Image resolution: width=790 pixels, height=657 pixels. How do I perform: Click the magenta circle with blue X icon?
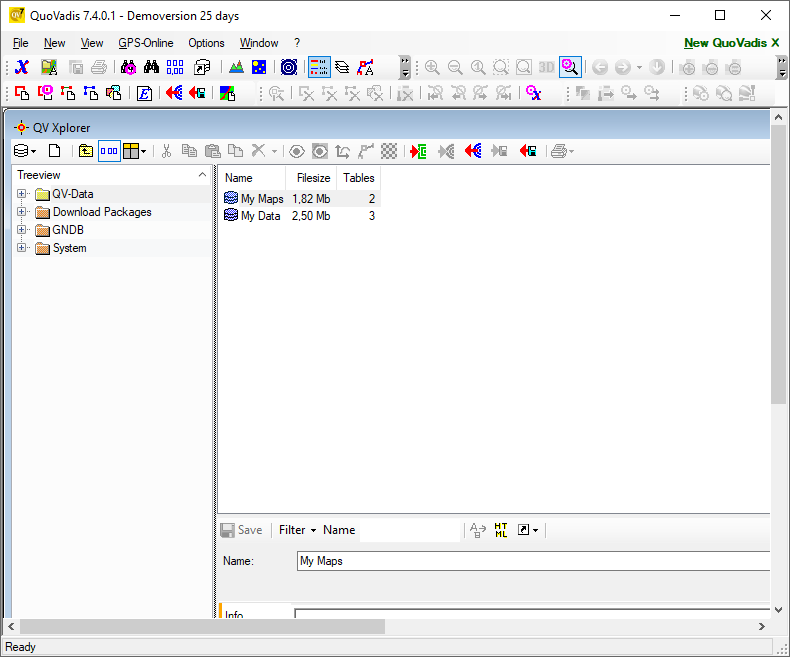coord(533,93)
